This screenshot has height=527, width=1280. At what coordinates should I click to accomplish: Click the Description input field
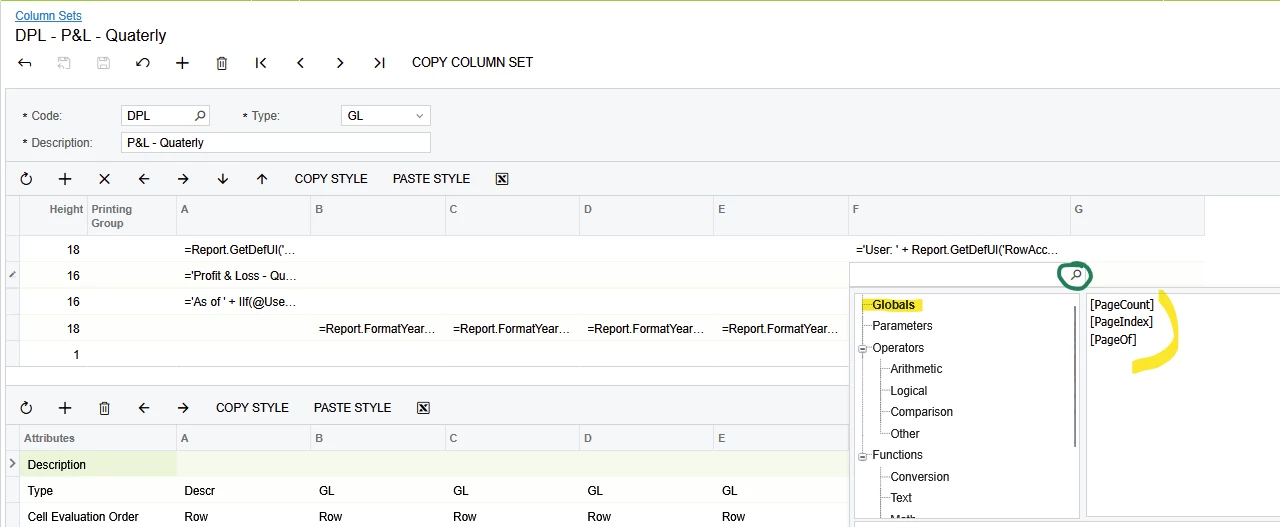[276, 143]
